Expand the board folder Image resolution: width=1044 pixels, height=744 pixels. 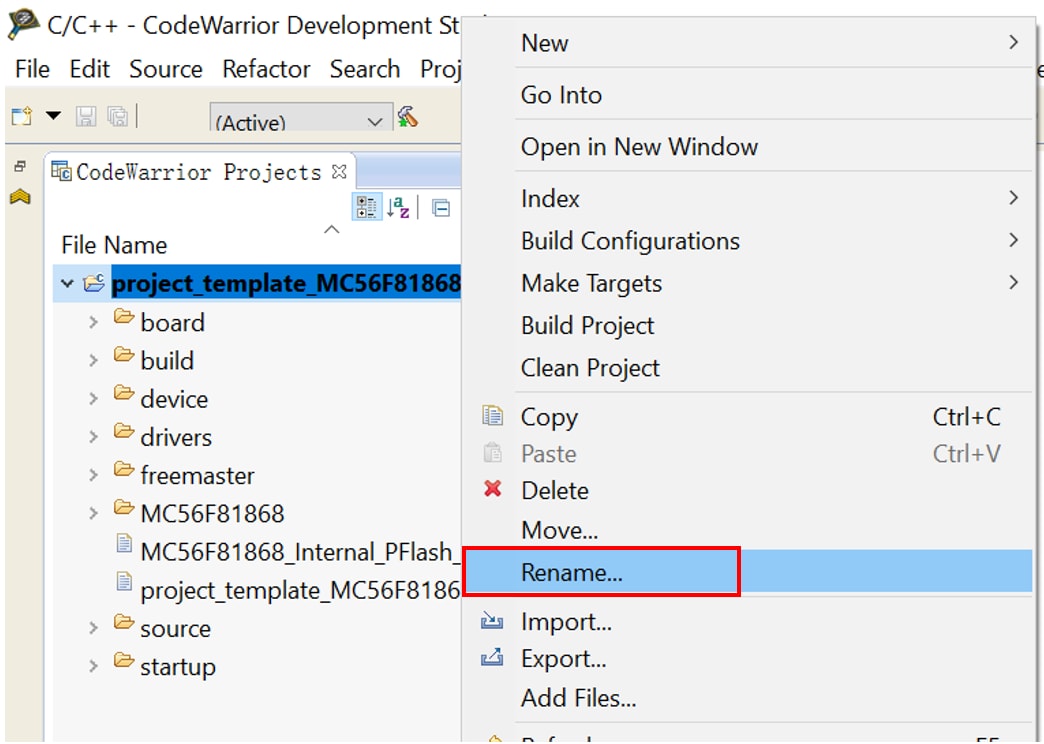(93, 323)
